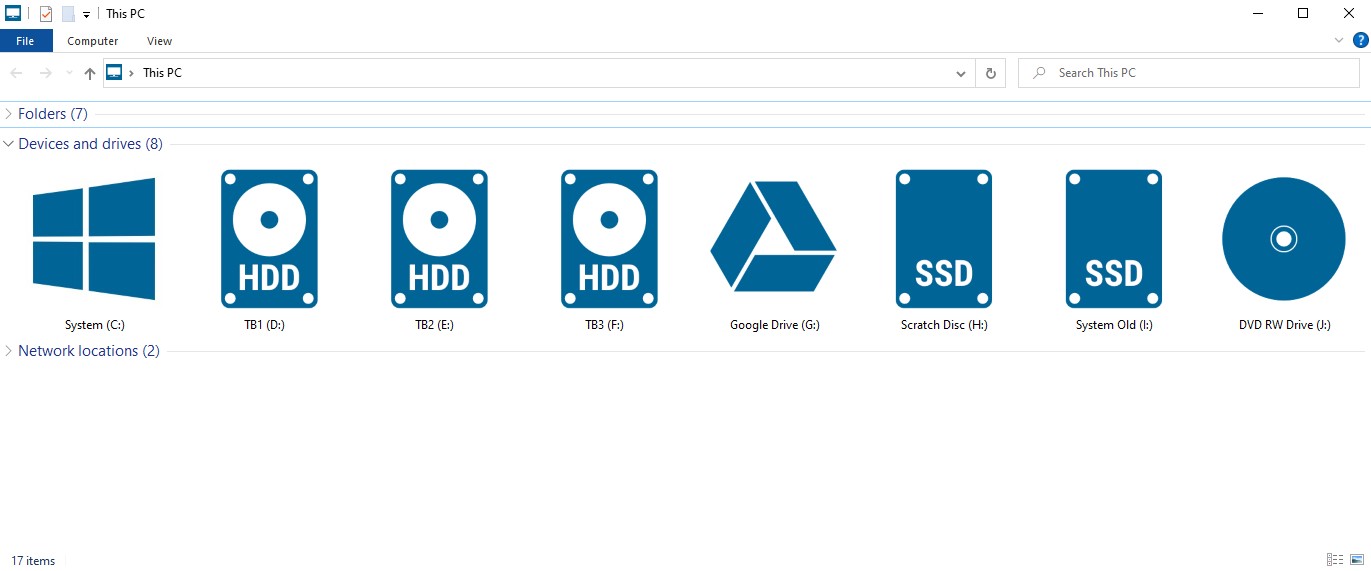
Task: Expand the ribbon with the chevron
Action: (x=1340, y=40)
